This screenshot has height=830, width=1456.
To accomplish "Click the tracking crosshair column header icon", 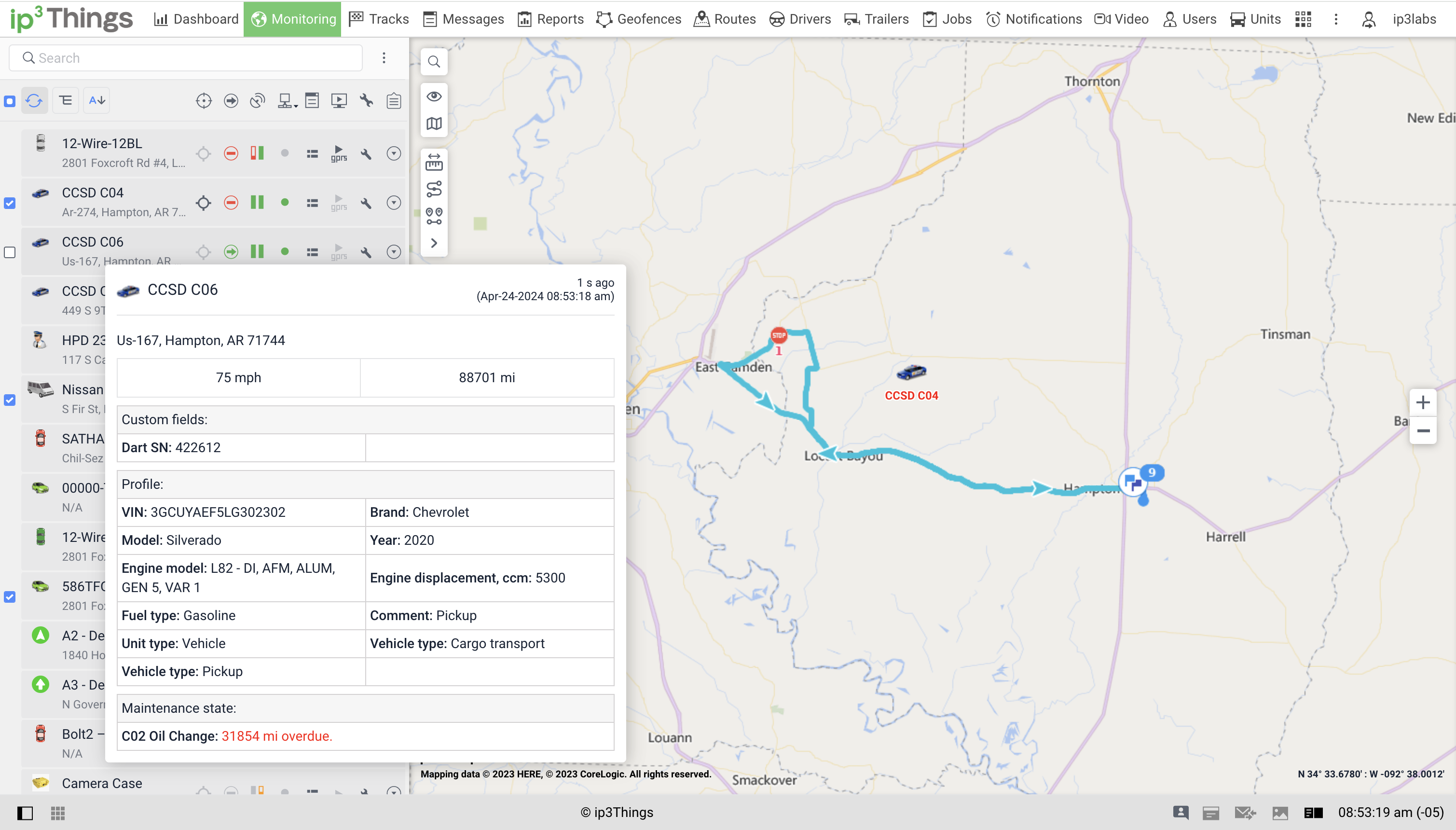I will [x=204, y=101].
